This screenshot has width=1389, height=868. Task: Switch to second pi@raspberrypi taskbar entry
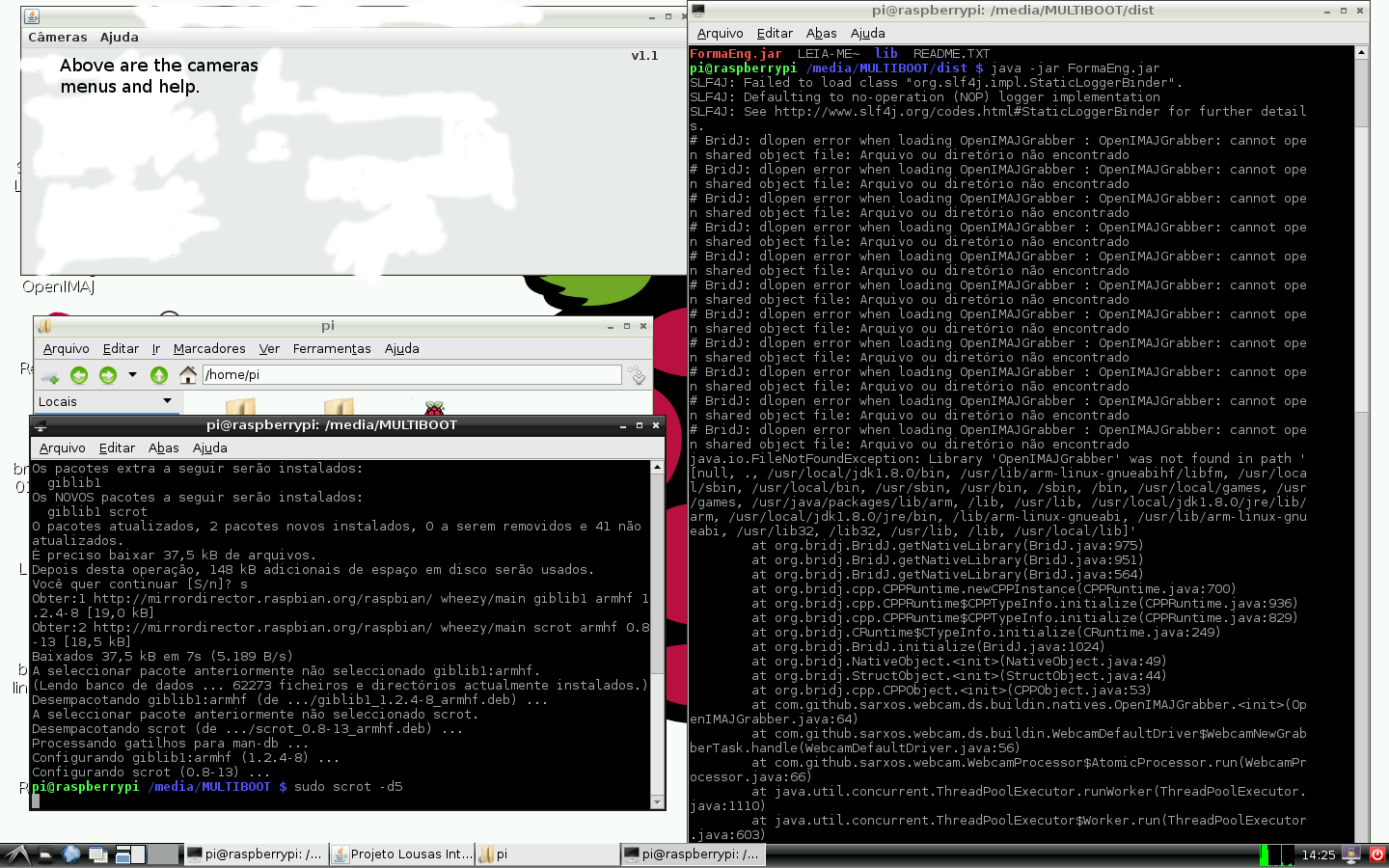693,854
